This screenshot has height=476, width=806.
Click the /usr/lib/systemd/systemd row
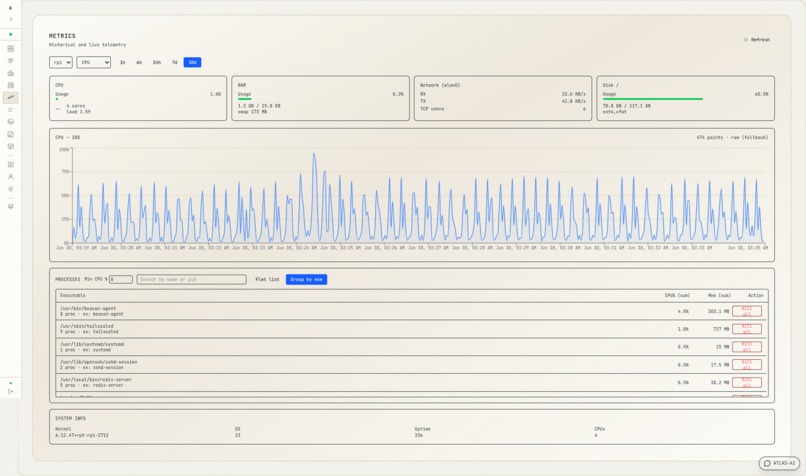point(412,347)
